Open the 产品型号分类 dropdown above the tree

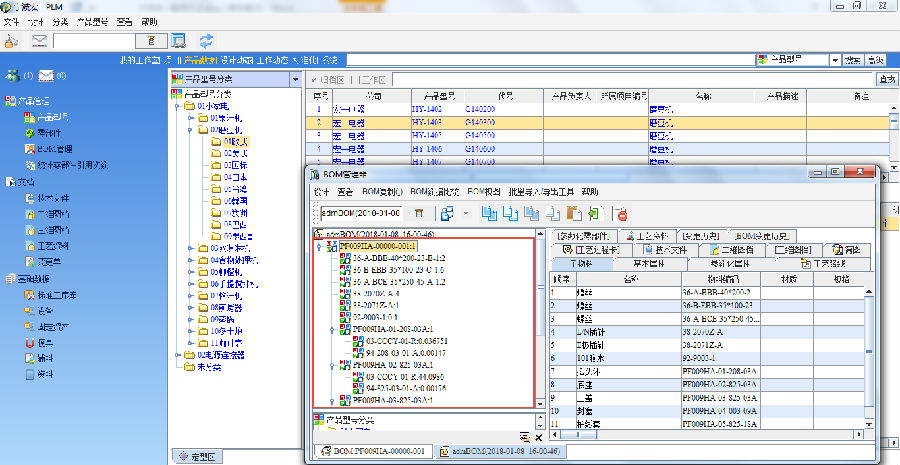(294, 79)
